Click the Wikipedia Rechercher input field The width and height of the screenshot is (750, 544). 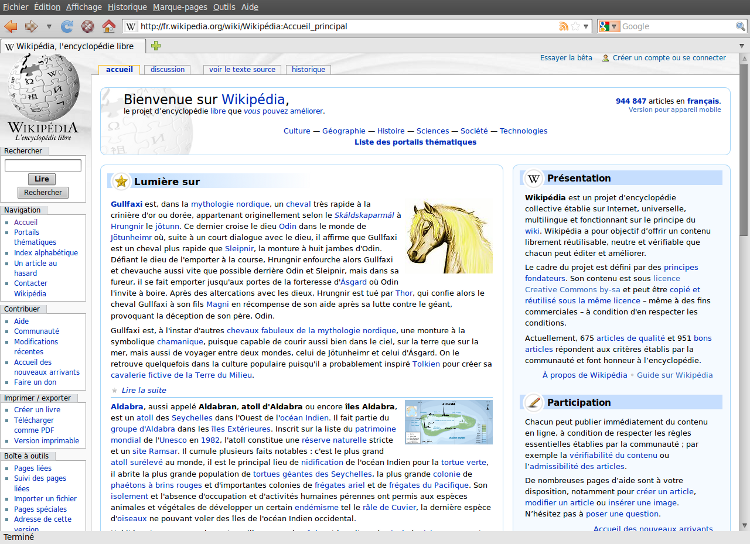point(43,166)
